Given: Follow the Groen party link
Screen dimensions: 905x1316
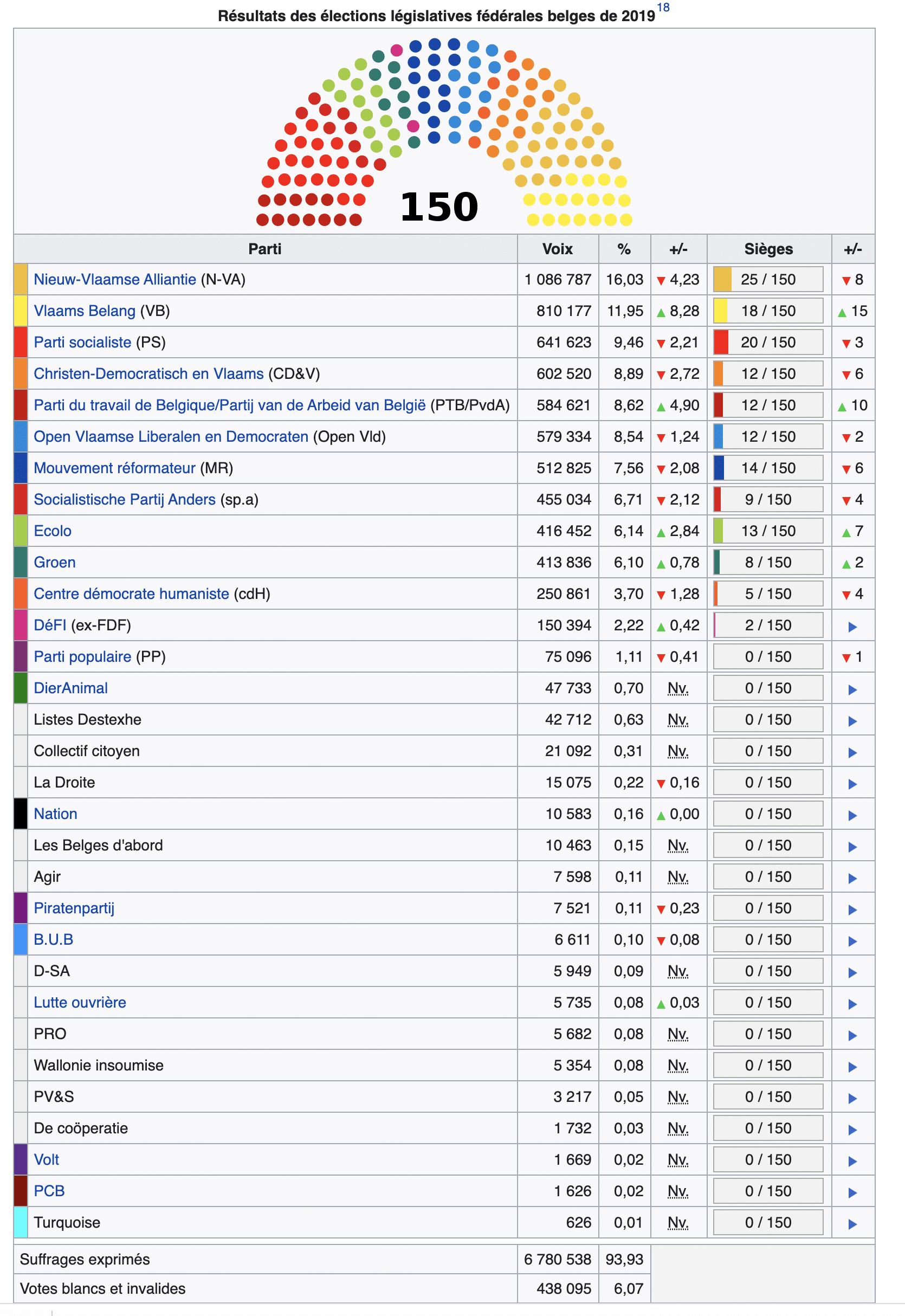Looking at the screenshot, I should click(54, 563).
